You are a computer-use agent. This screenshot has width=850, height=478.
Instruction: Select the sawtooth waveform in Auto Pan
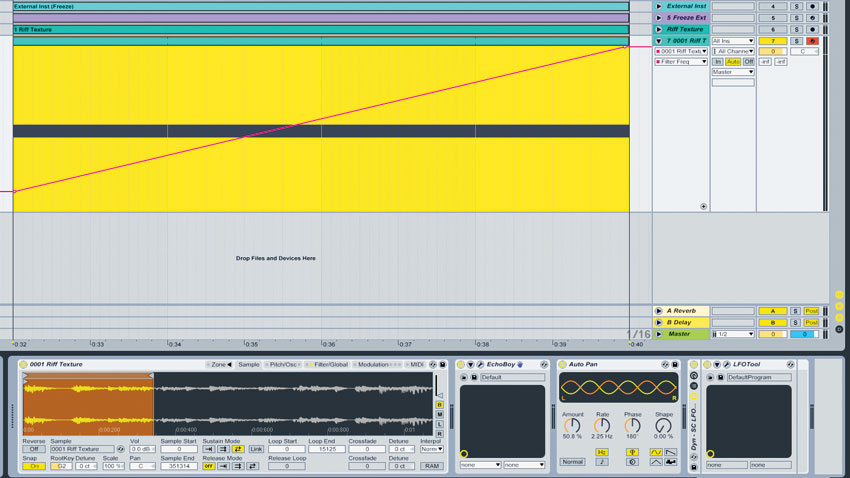671,451
